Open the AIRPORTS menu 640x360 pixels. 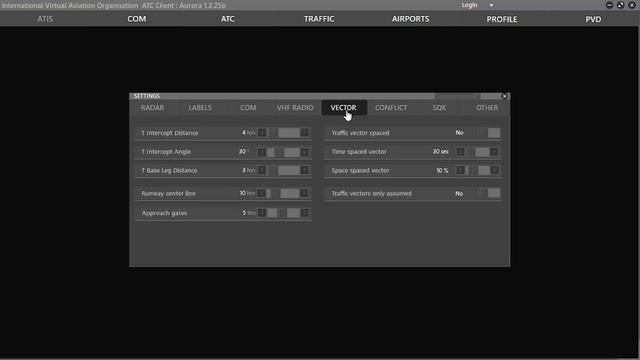point(411,19)
